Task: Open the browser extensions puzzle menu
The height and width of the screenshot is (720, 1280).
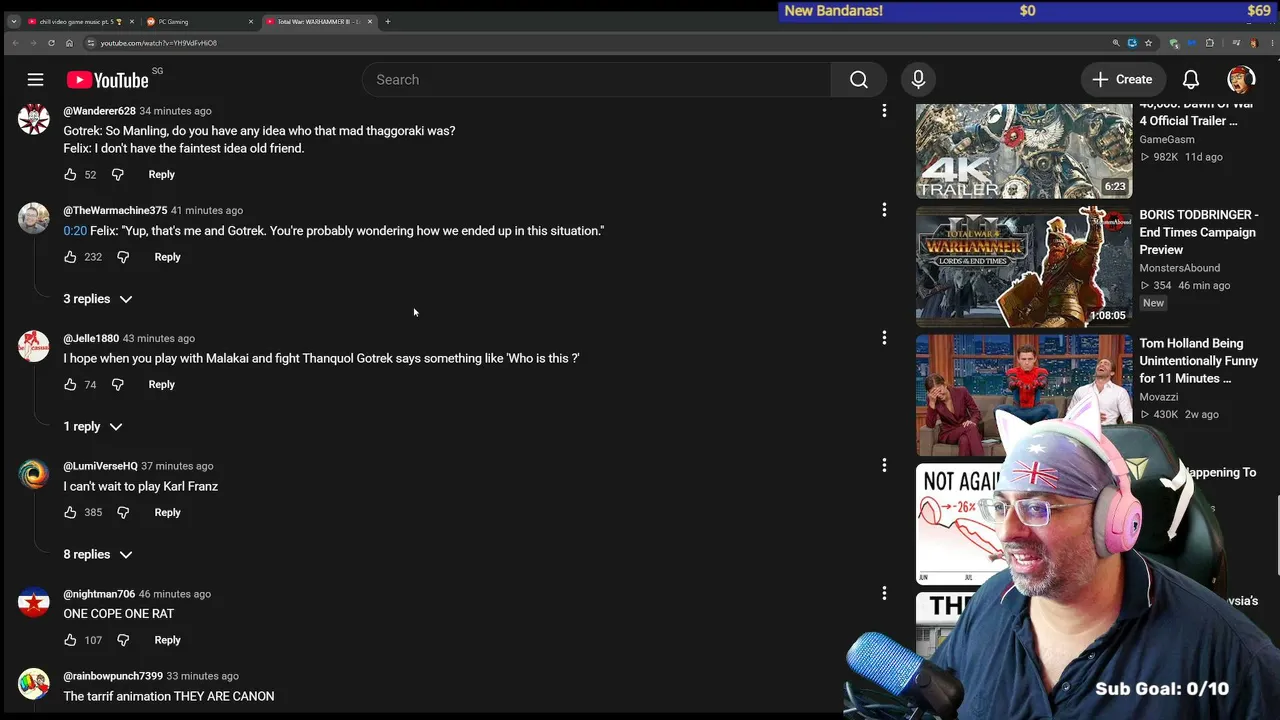Action: [x=1210, y=43]
